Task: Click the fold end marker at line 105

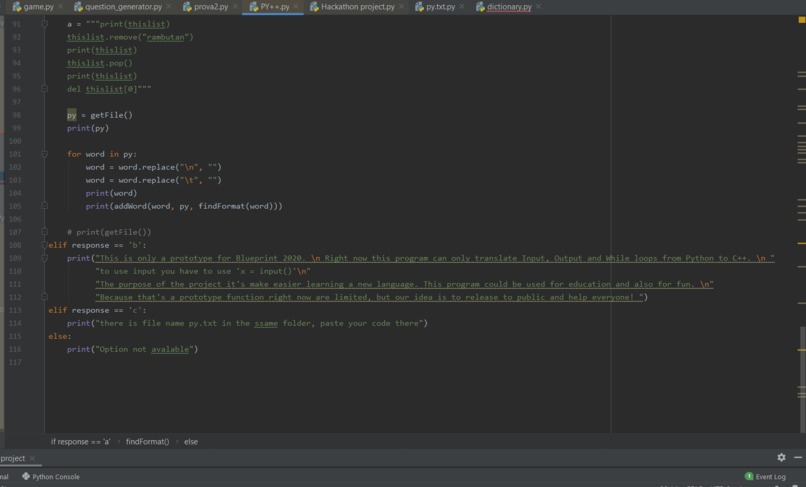Action: click(x=45, y=206)
